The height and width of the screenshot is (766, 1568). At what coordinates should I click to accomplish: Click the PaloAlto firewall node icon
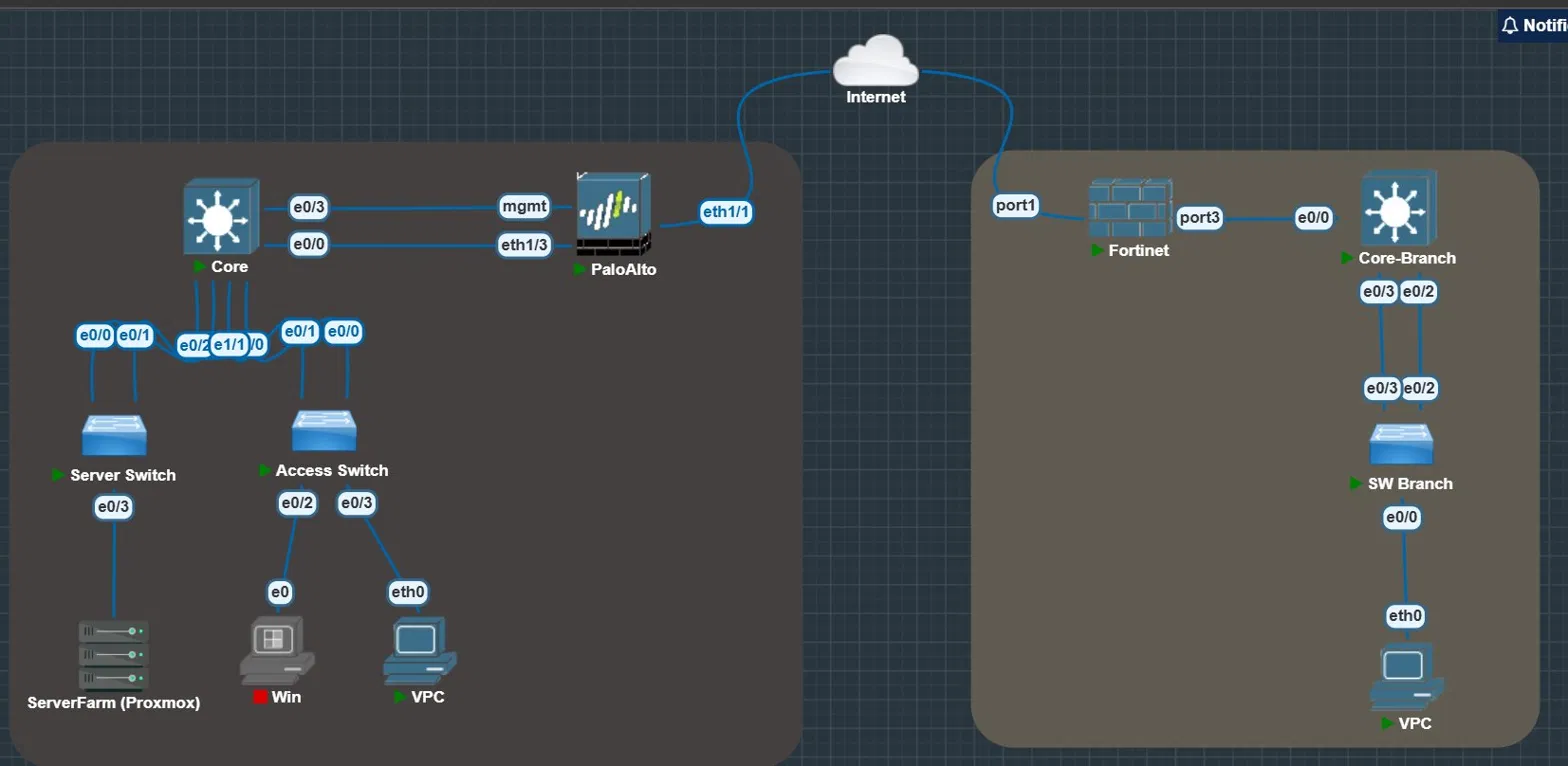614,214
